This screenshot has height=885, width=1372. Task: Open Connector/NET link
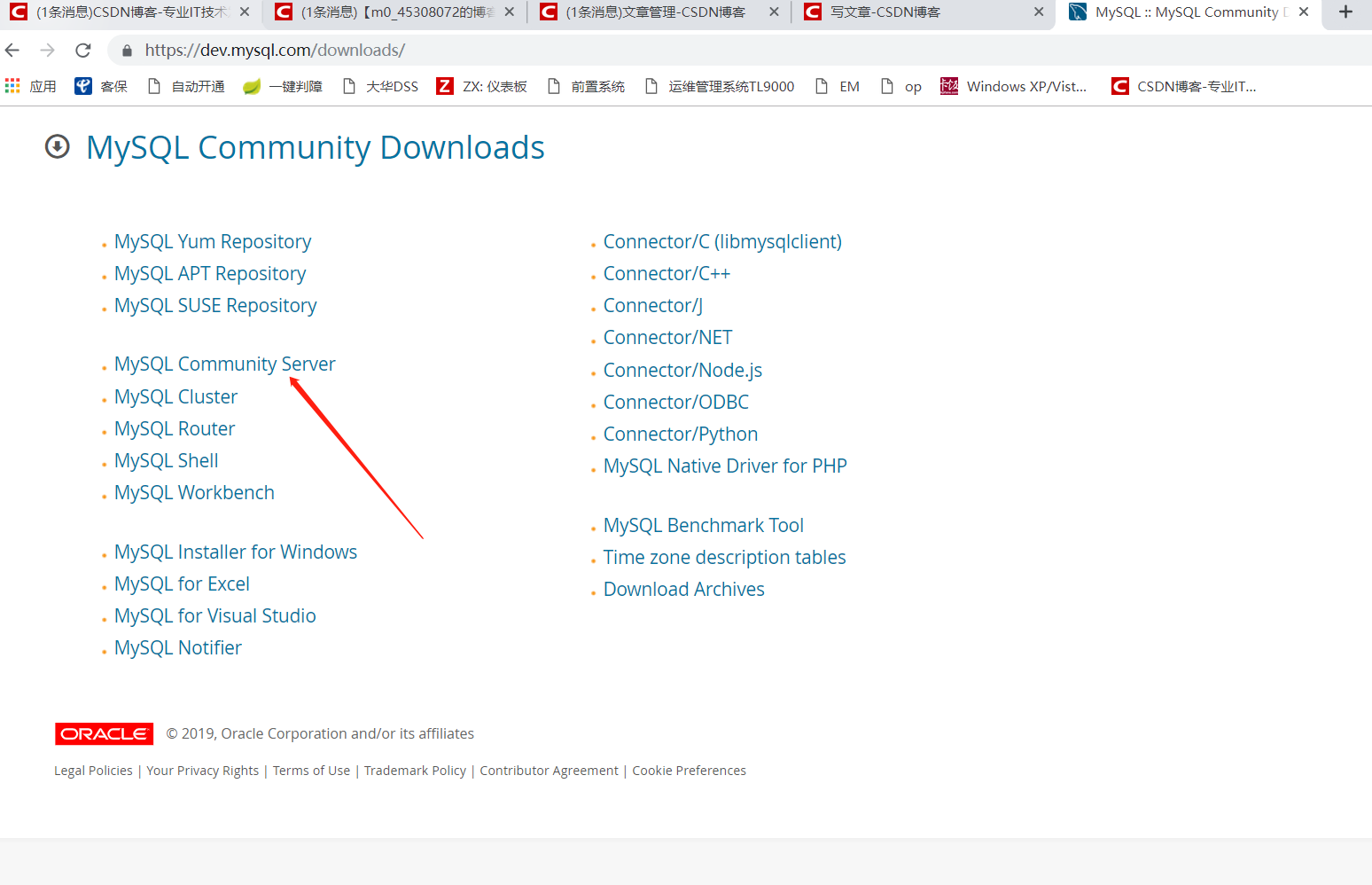668,338
